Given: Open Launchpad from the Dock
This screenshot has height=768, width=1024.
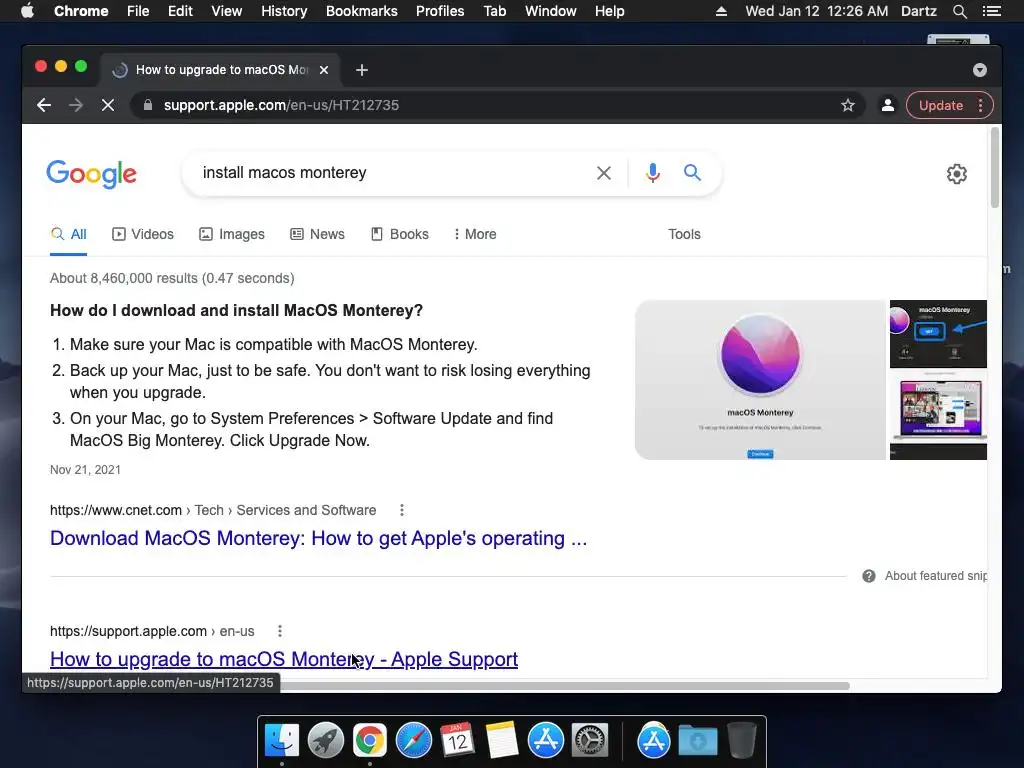Looking at the screenshot, I should [326, 741].
